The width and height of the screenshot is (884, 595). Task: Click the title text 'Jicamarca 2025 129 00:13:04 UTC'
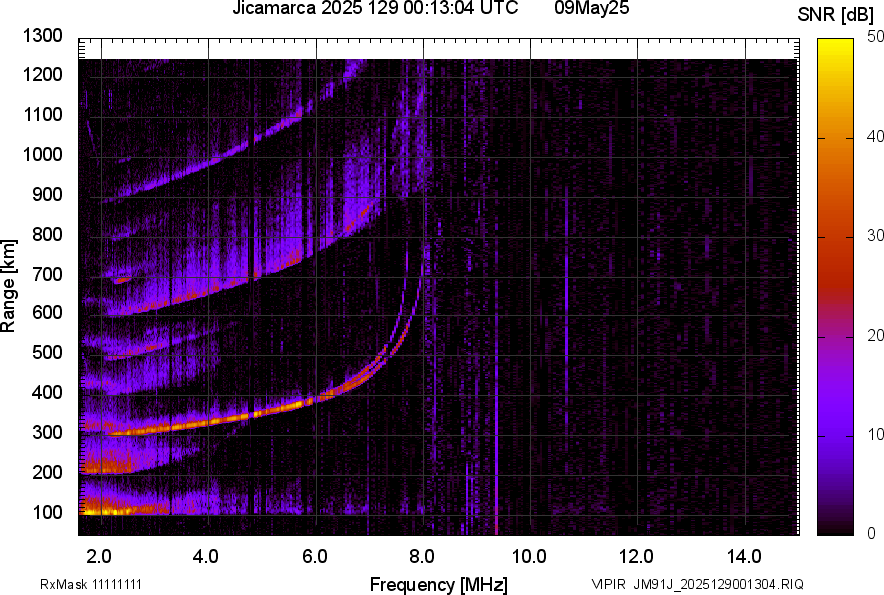(x=375, y=8)
